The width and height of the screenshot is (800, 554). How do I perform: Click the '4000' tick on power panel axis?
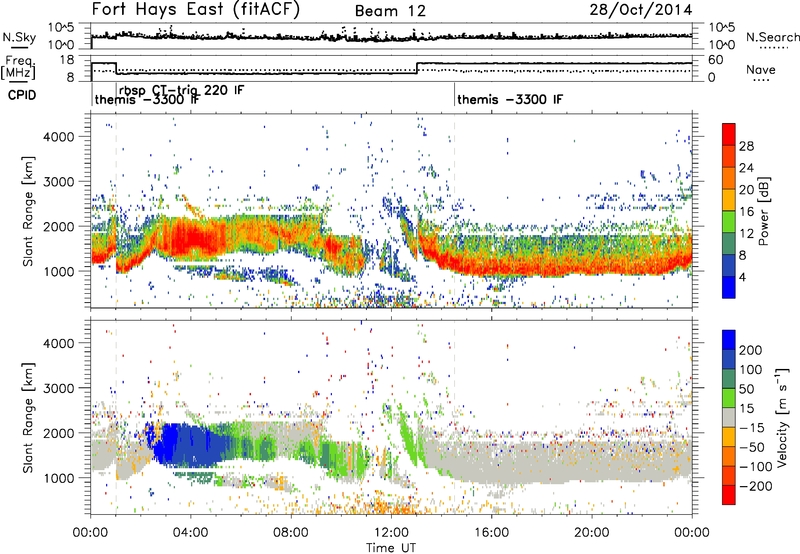tap(58, 137)
